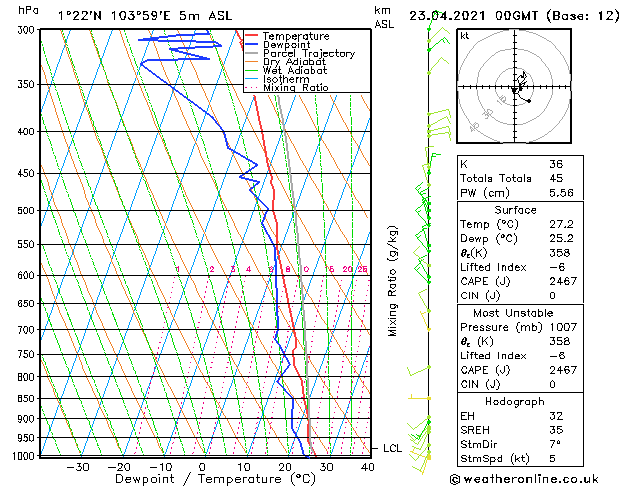The height and width of the screenshot is (486, 629).
Task: Click the Most Unstable CAPE value 2467
Action: [x=563, y=370]
